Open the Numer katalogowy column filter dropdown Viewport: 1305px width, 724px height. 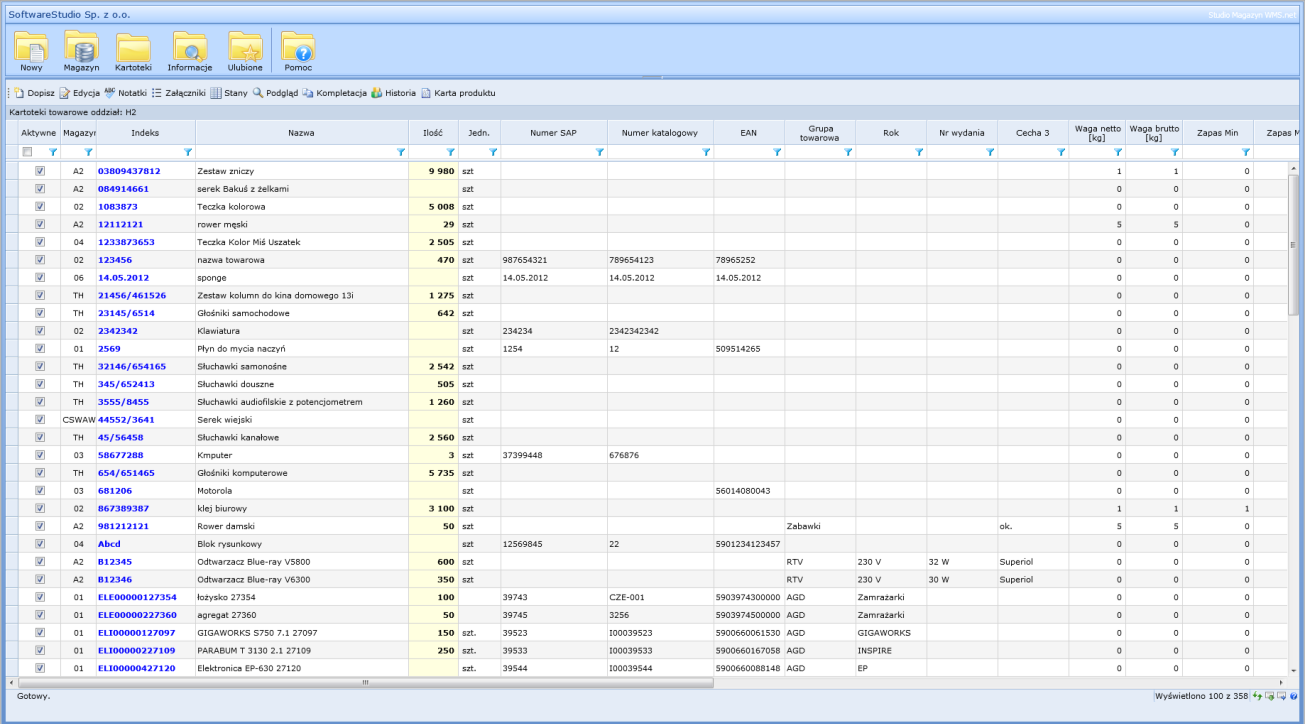[706, 152]
